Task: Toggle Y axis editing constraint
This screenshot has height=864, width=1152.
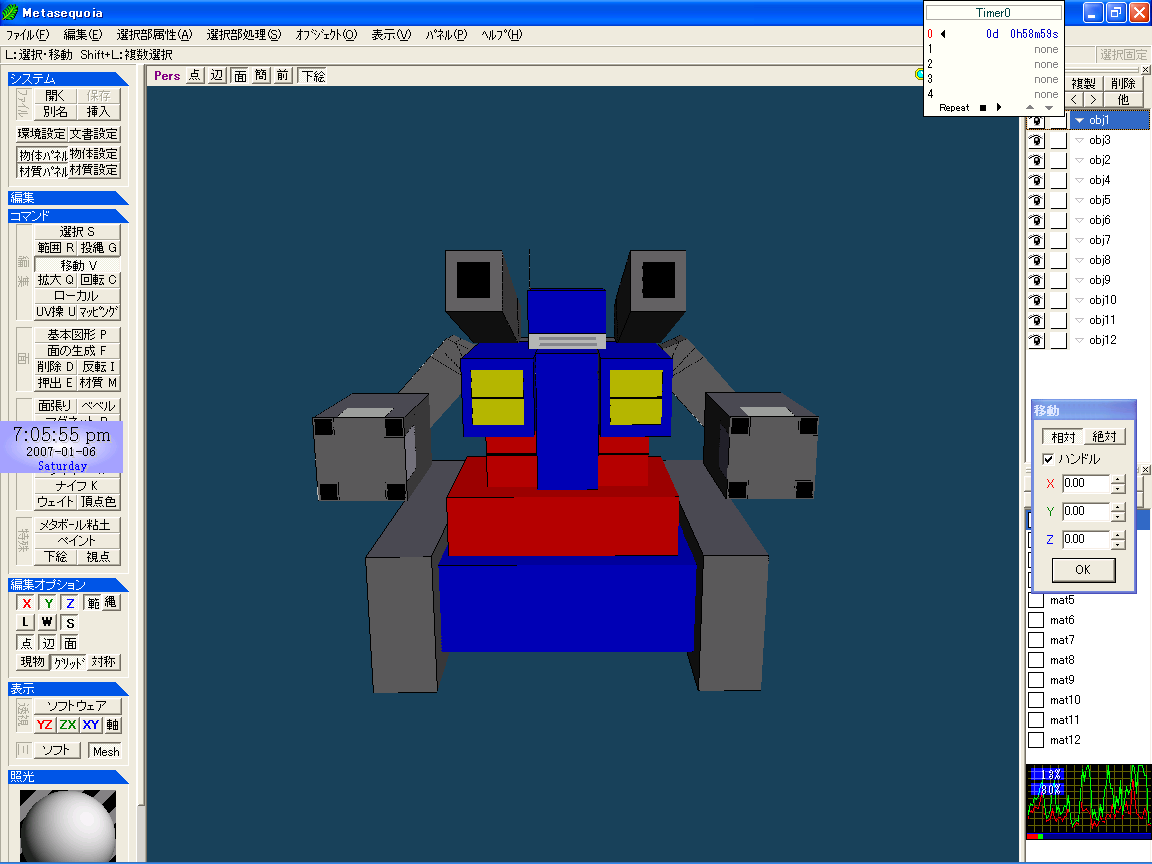Action: pyautogui.click(x=48, y=603)
